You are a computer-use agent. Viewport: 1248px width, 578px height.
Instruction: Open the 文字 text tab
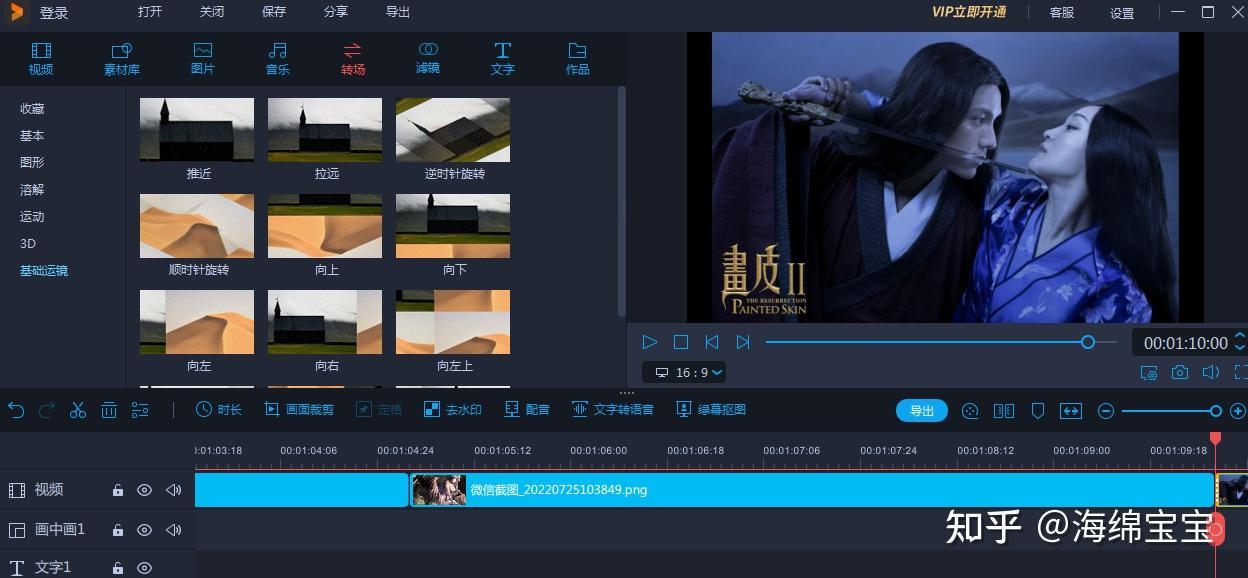pos(503,59)
